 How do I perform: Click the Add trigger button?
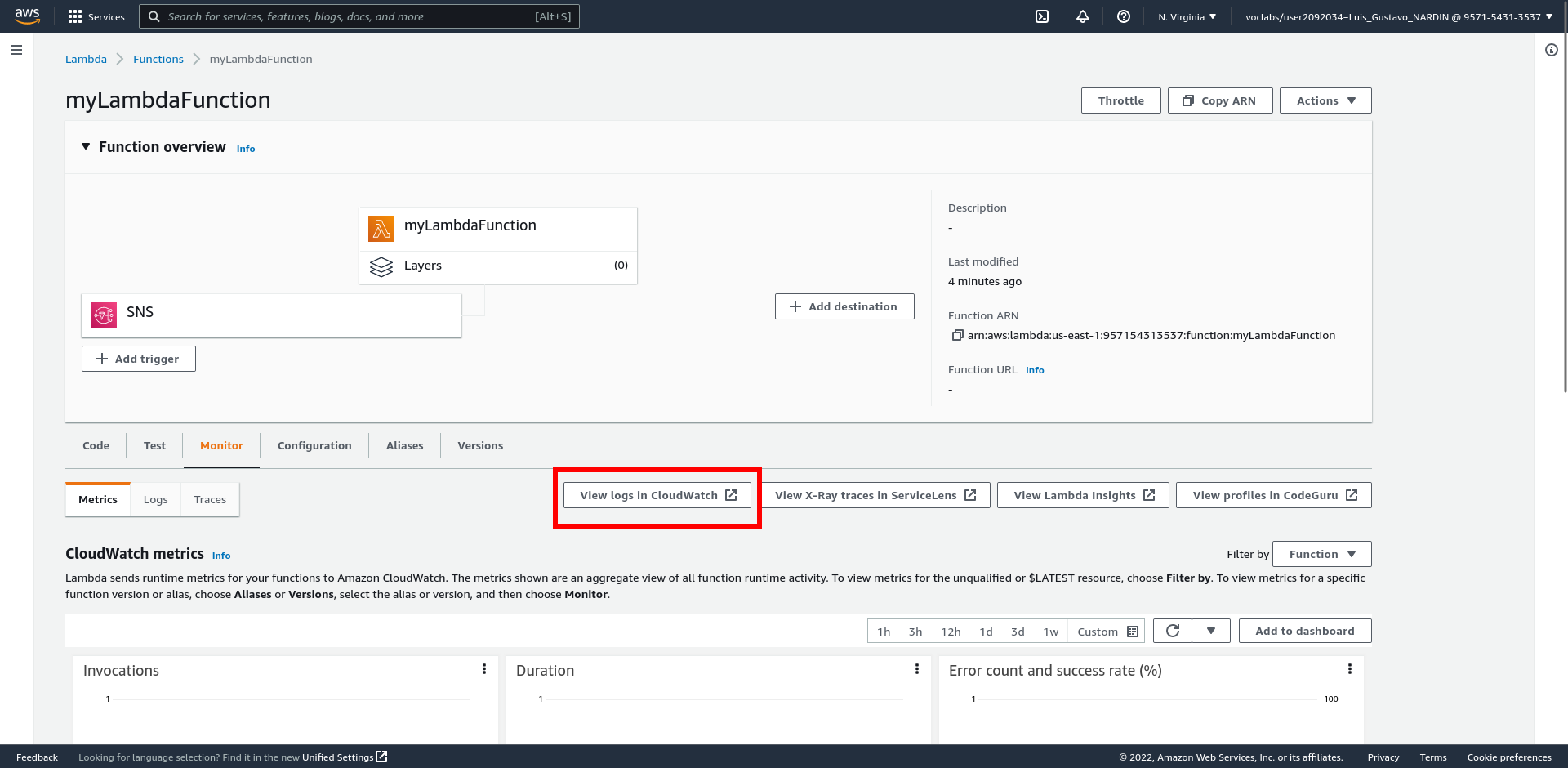coord(139,359)
